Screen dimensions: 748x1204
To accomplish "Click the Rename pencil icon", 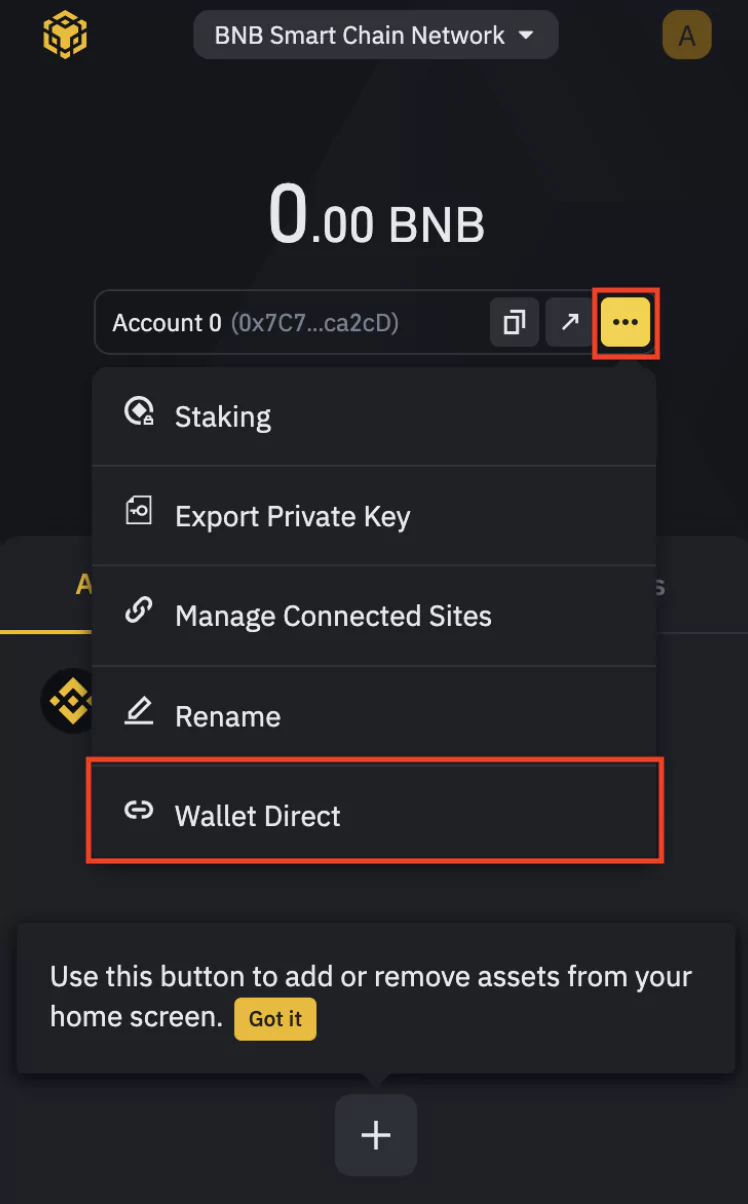I will (138, 713).
